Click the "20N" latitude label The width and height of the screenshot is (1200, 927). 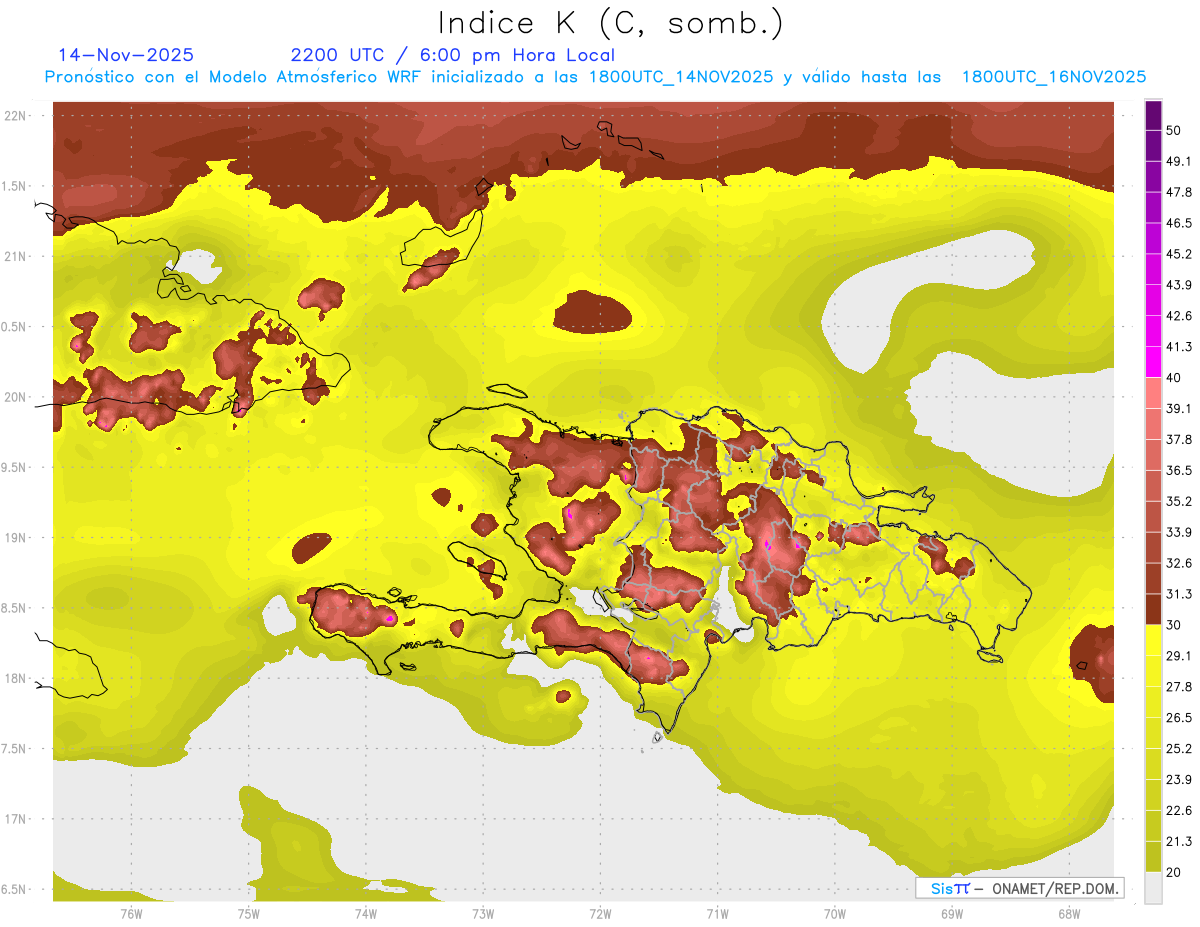coord(16,397)
